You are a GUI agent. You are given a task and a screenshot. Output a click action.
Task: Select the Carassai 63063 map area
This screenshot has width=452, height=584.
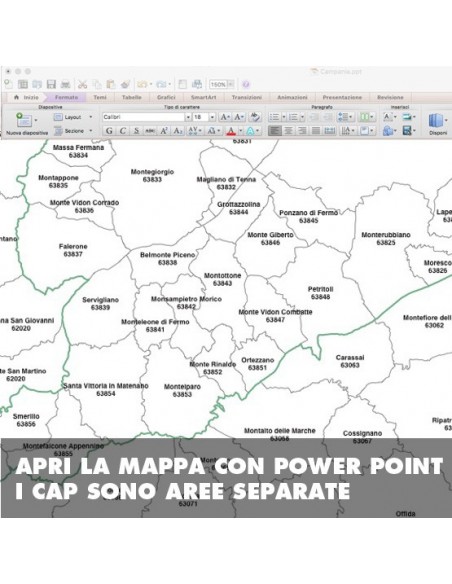[350, 361]
